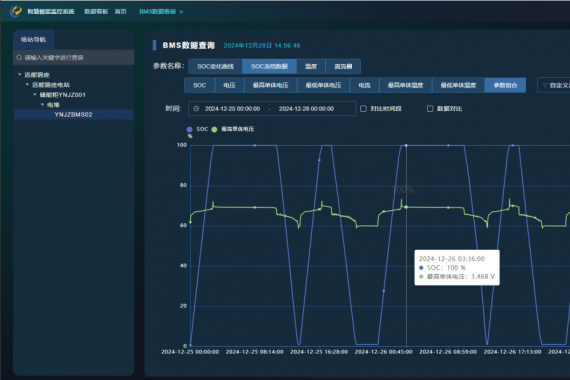
Task: Select the 最低单体温度 sub-parameter tab
Action: tap(458, 85)
